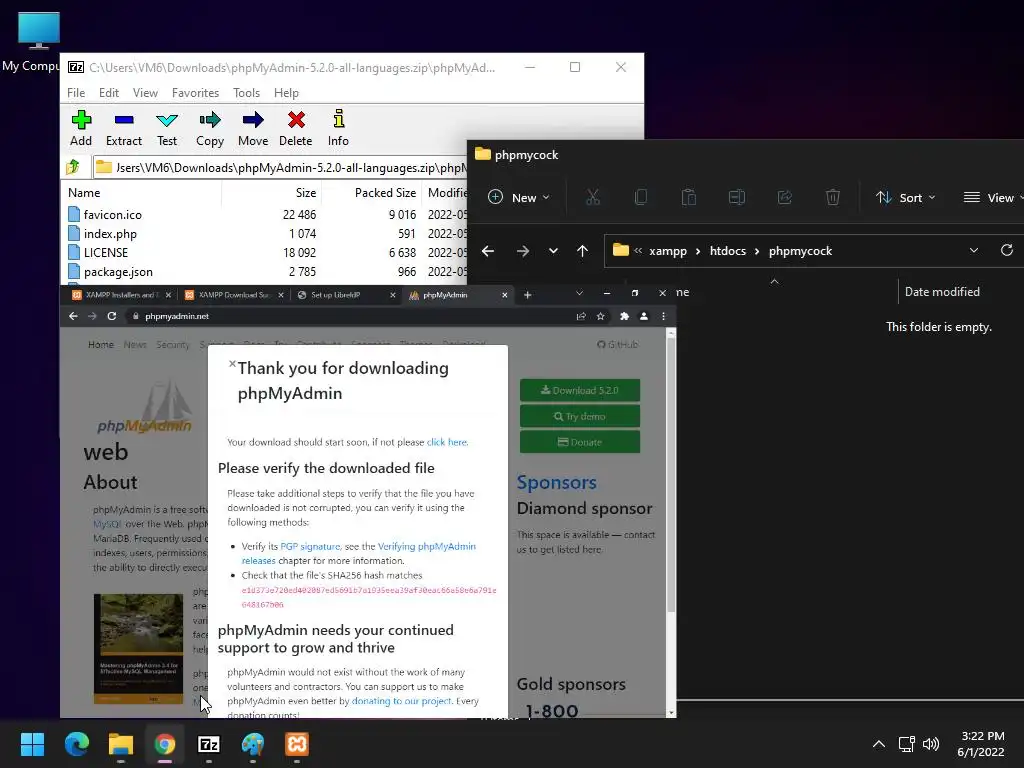Open the View dropdown in File Explorer
The image size is (1024, 768).
[993, 197]
